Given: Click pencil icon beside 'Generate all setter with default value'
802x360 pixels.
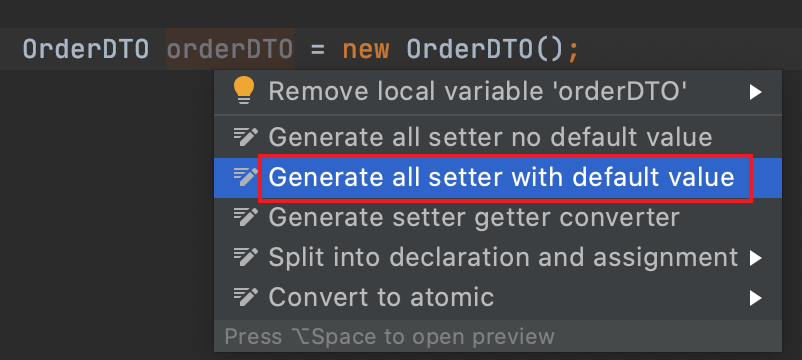Looking at the screenshot, I should (x=246, y=177).
